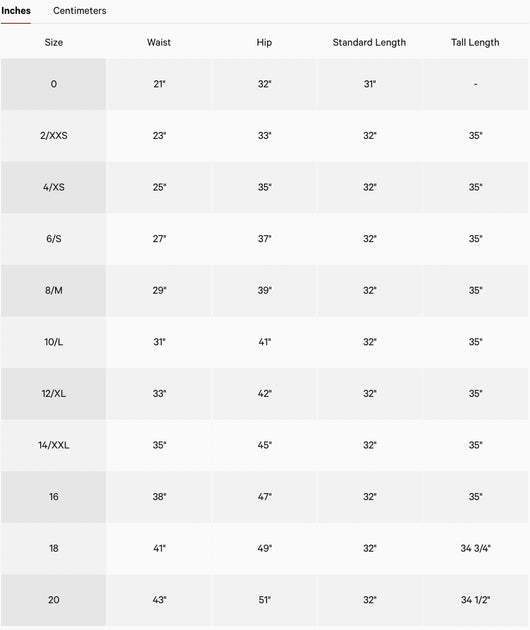The width and height of the screenshot is (530, 630).
Task: Click the Standard Length column header
Action: (x=369, y=42)
